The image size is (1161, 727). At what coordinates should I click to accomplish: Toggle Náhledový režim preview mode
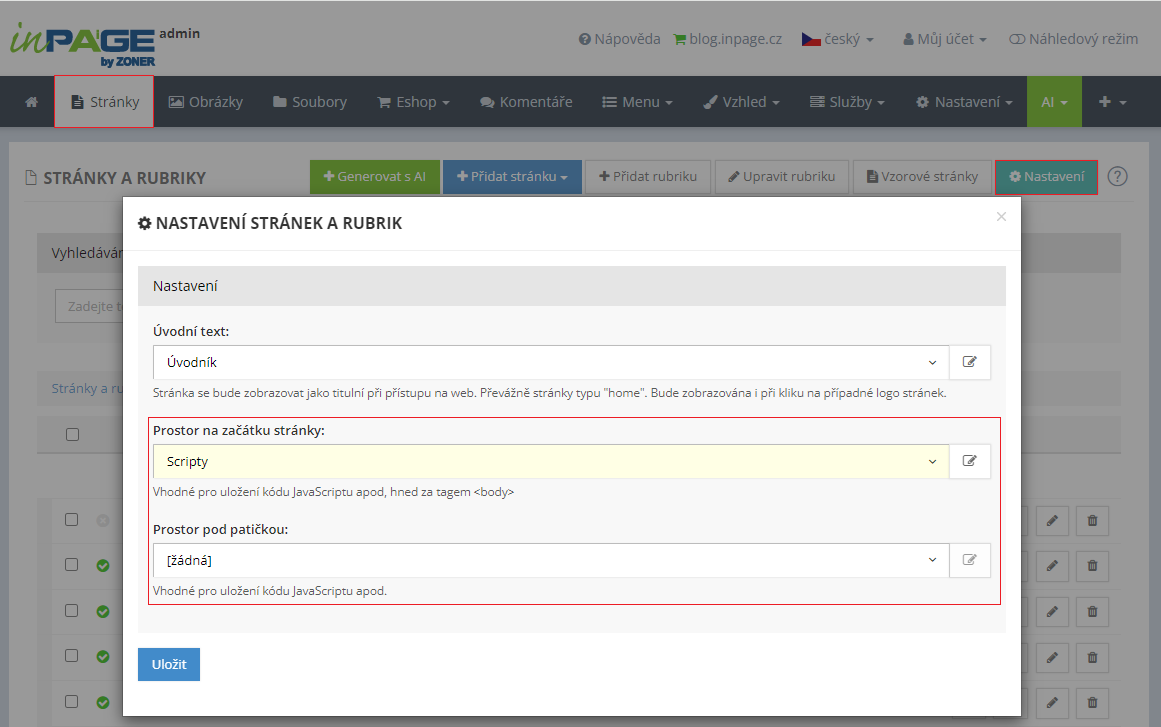tap(1073, 39)
